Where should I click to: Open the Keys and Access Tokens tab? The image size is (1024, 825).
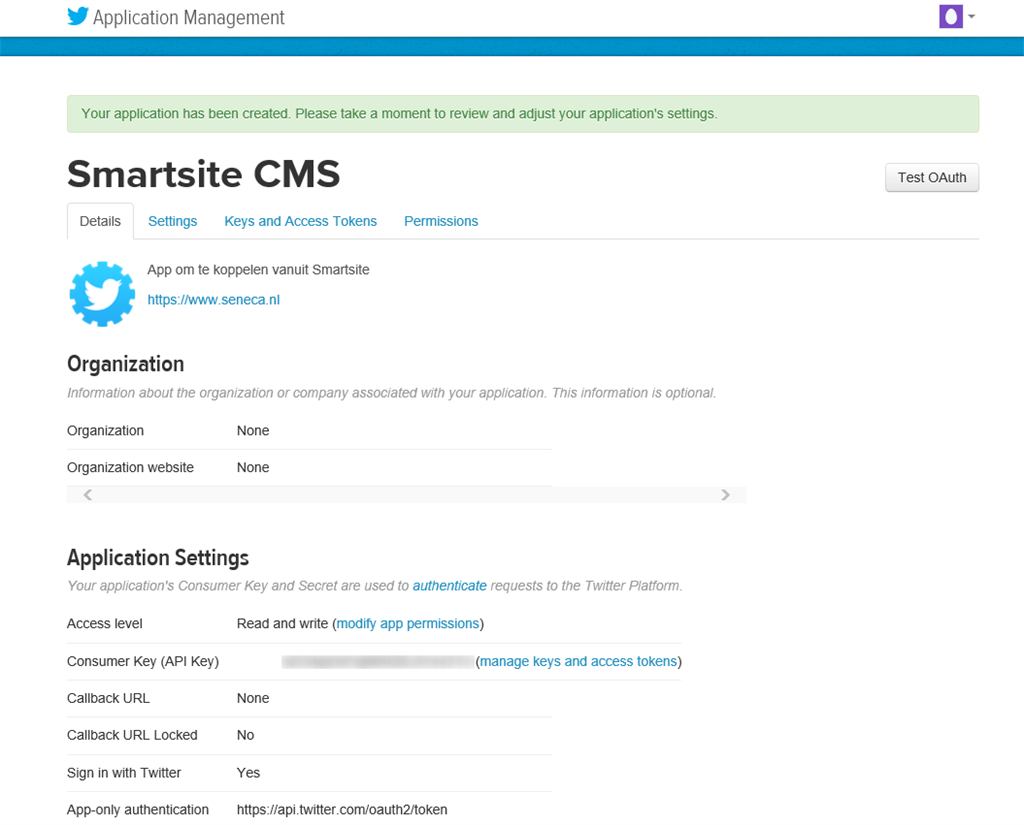tap(300, 221)
